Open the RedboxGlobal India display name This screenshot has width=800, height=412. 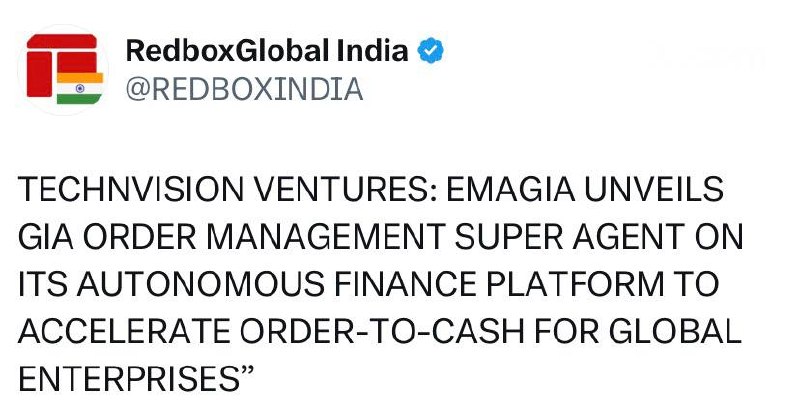tap(267, 52)
